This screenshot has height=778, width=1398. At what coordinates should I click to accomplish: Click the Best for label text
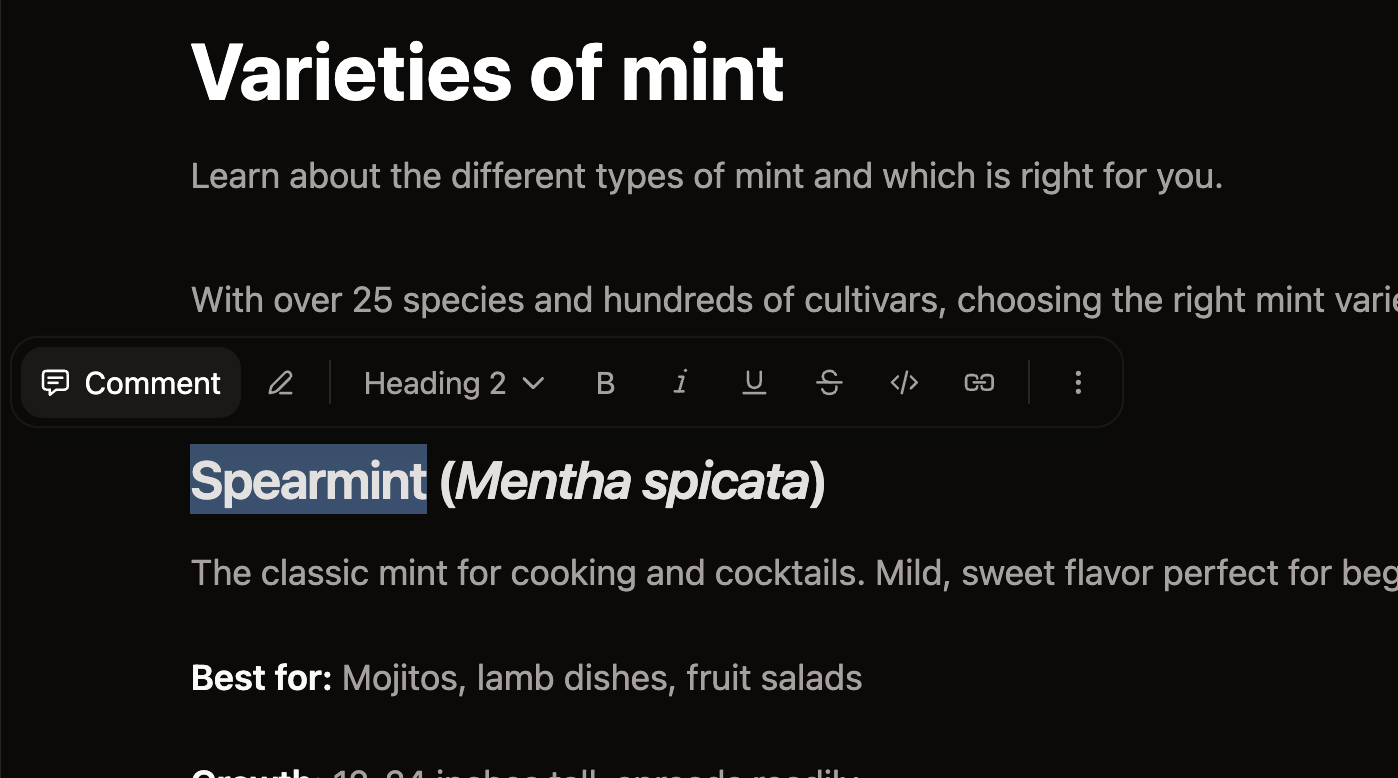[261, 677]
